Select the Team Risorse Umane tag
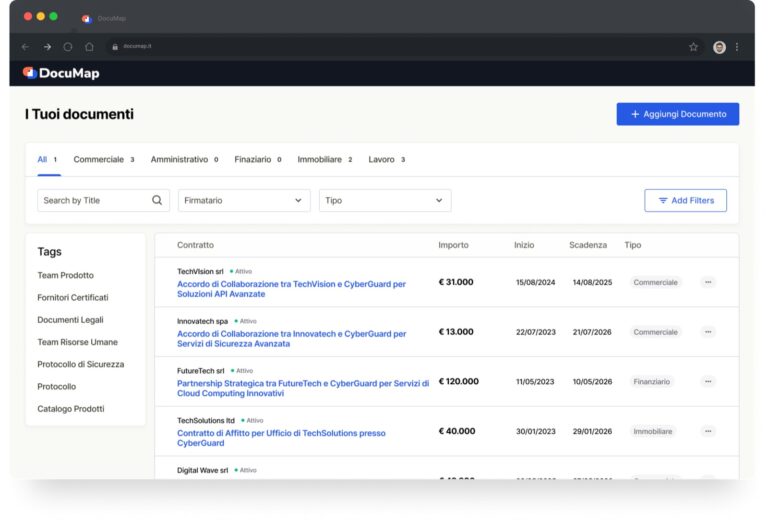Screen dimensions: 768x523 pos(77,342)
